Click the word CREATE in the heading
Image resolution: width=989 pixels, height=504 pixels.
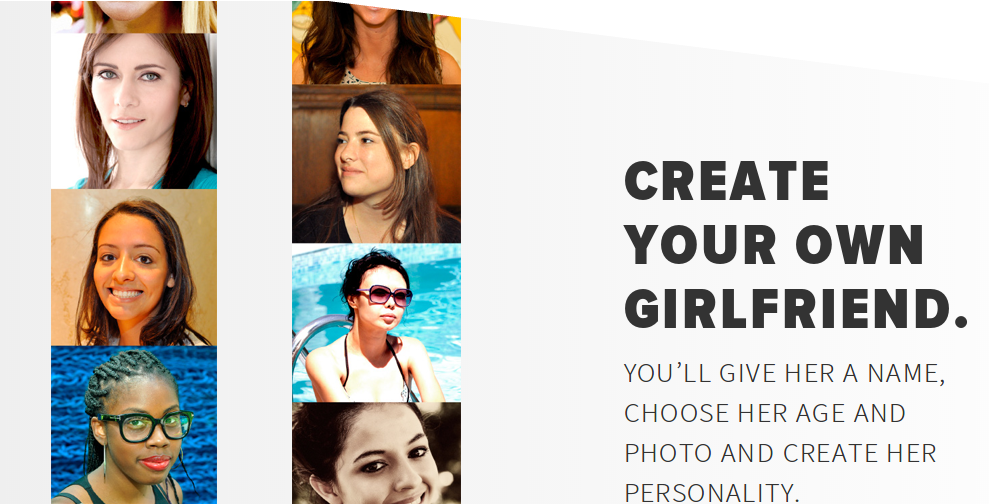point(727,181)
